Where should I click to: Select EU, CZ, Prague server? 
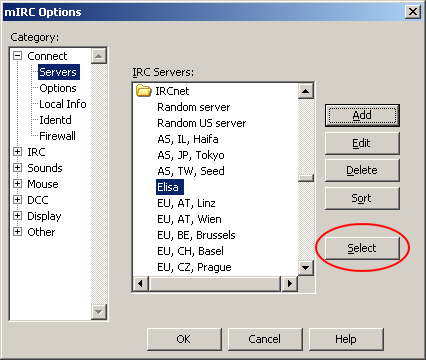click(x=194, y=267)
